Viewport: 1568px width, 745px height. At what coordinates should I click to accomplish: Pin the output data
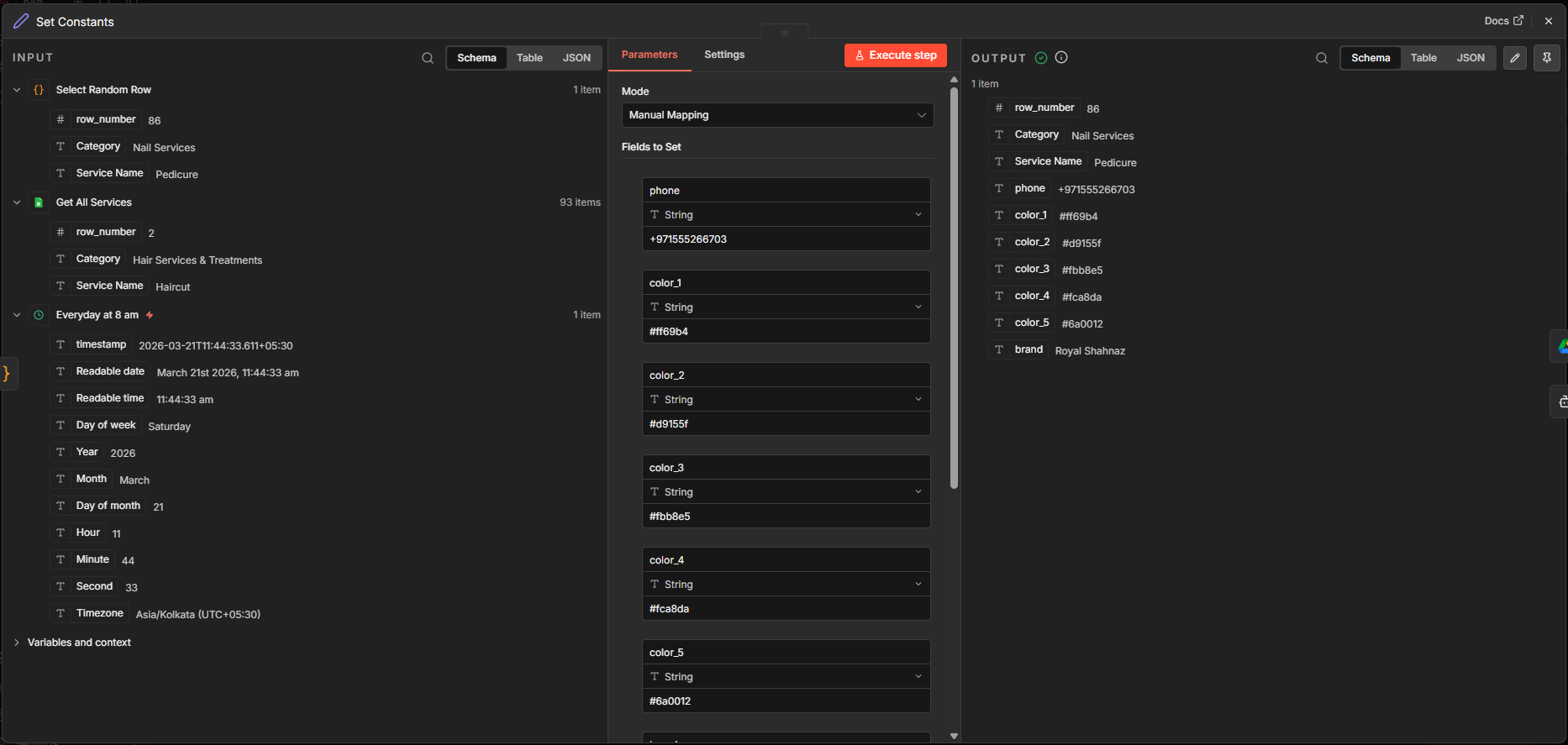(x=1547, y=58)
